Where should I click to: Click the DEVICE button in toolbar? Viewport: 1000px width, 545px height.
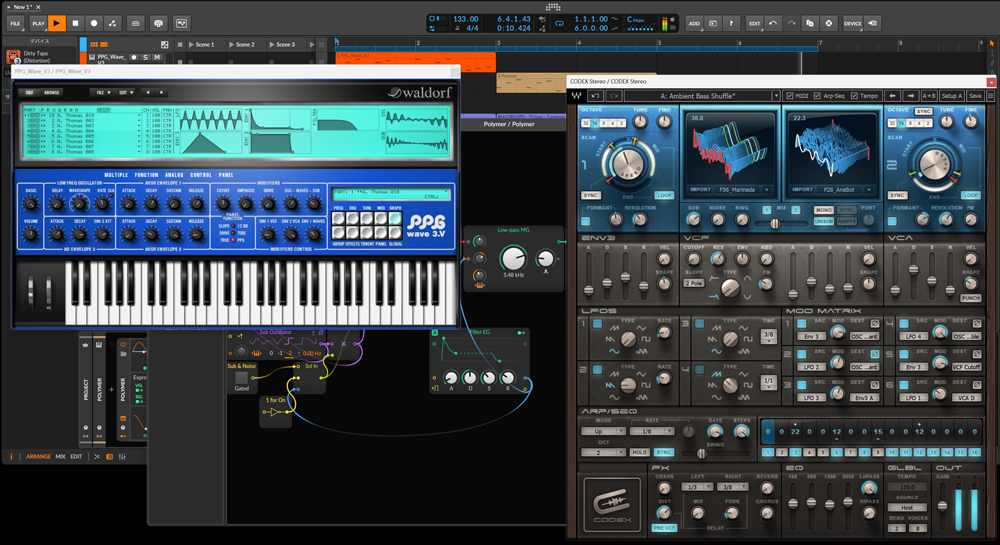pyautogui.click(x=853, y=24)
